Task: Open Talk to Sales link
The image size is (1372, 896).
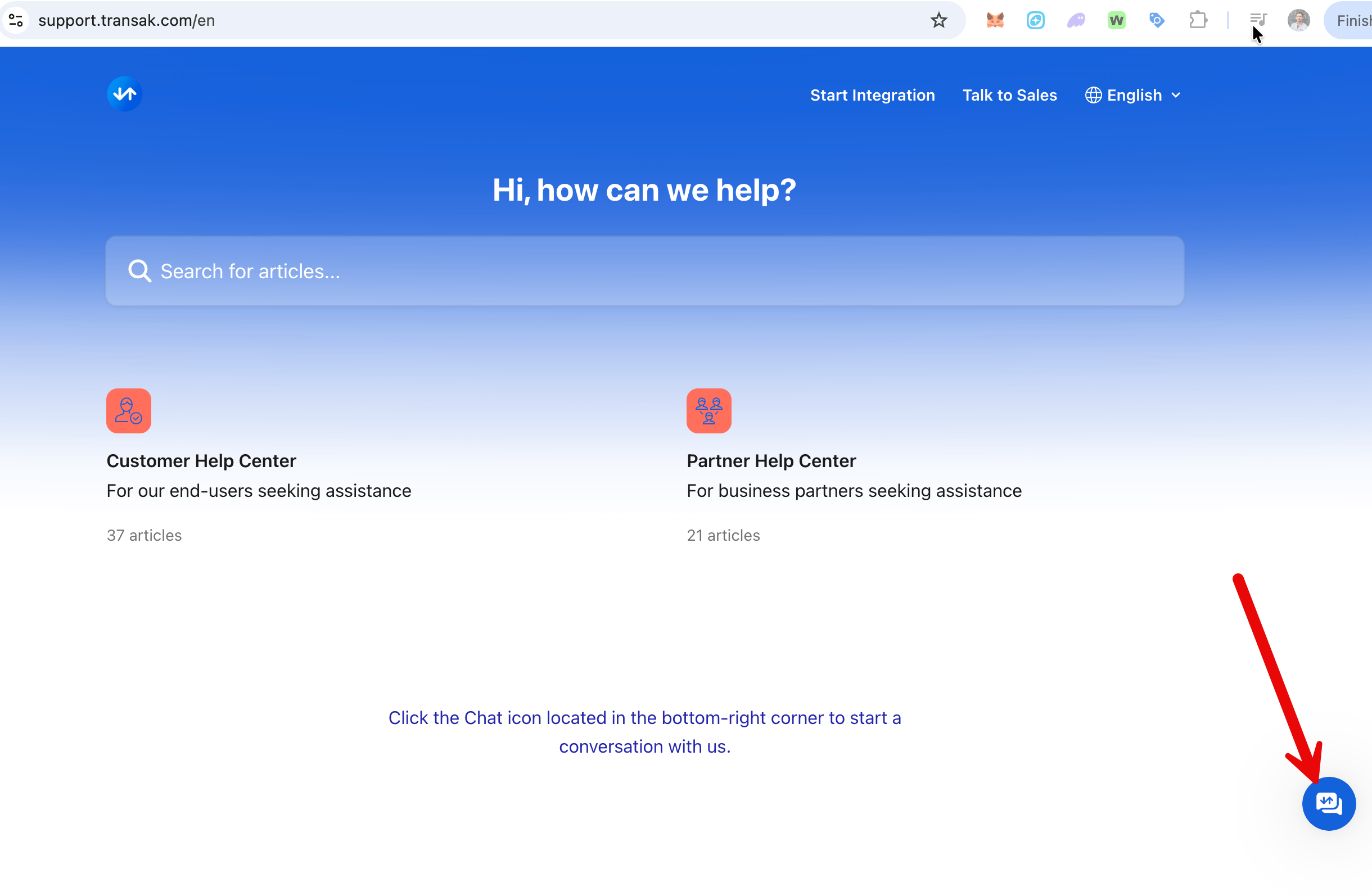Action: [x=1009, y=95]
